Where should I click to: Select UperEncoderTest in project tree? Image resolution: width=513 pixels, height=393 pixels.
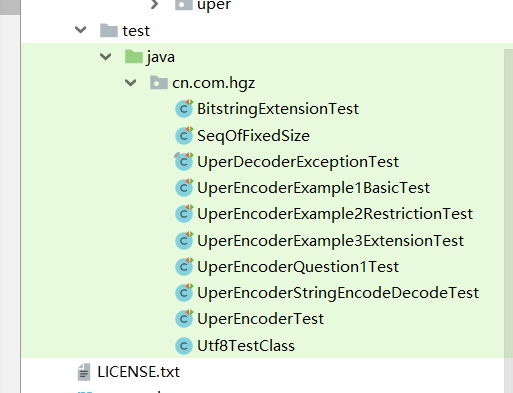click(x=260, y=319)
